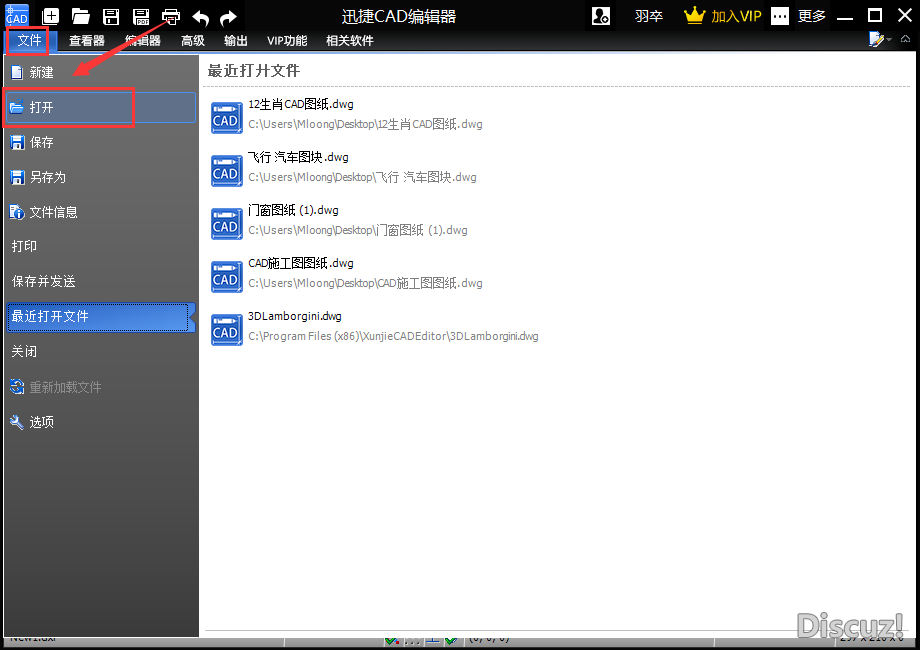Open recent file 3DLamborgini.dwg
The width and height of the screenshot is (920, 650).
295,316
